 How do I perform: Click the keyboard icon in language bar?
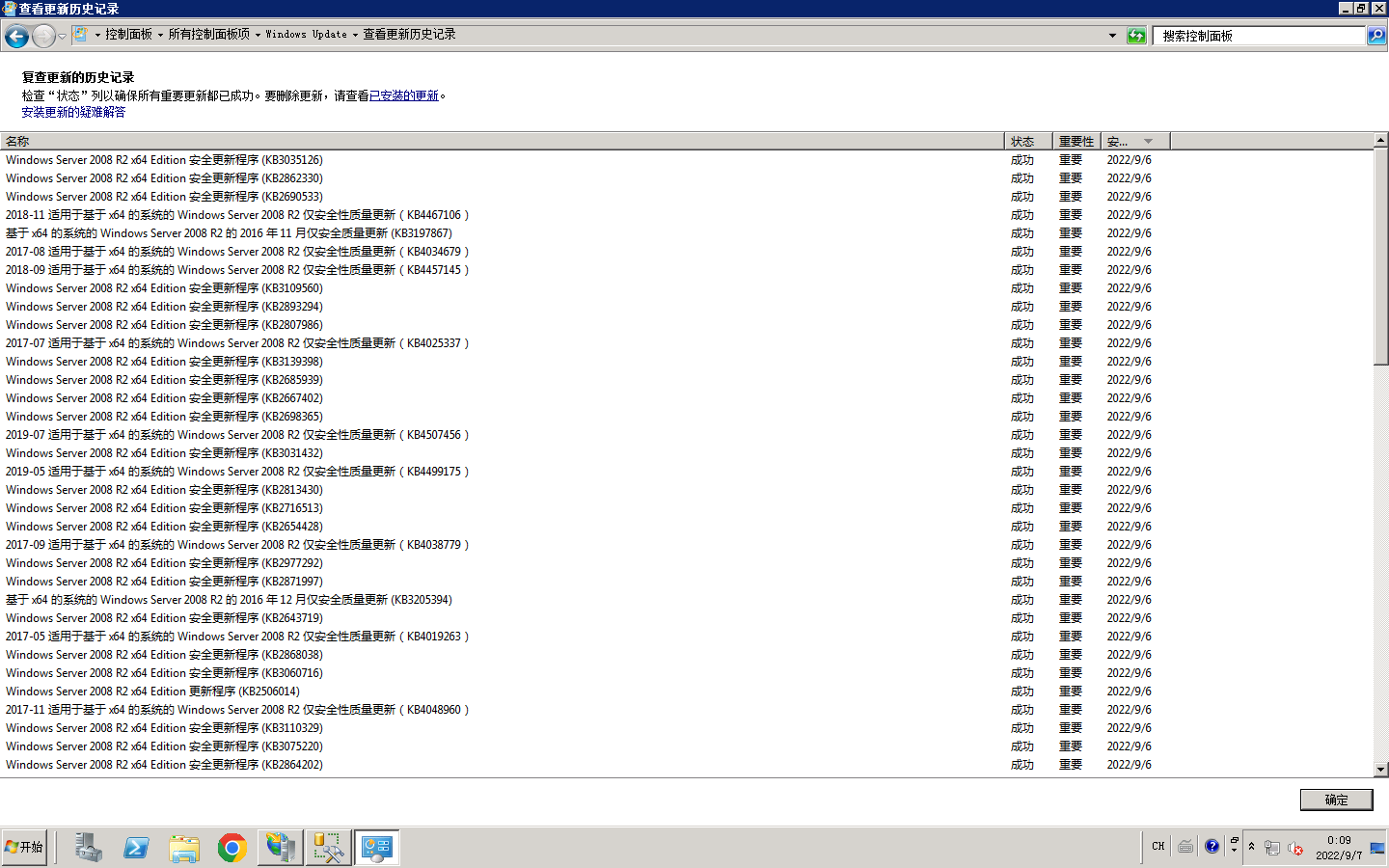(1185, 846)
